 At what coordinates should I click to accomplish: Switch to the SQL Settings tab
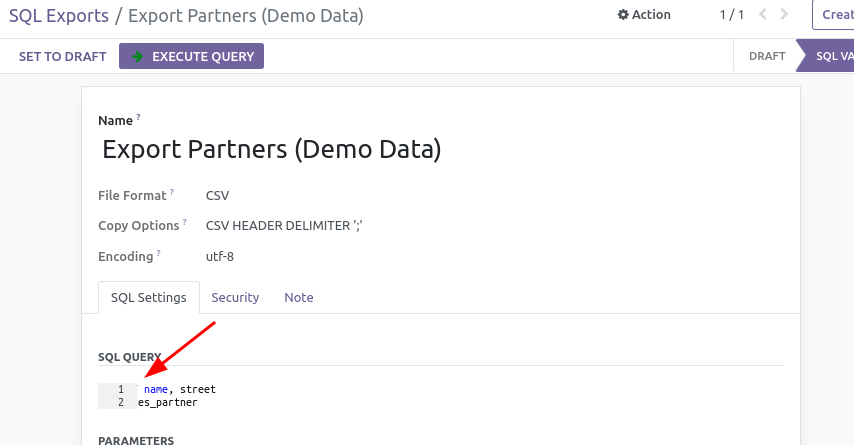pyautogui.click(x=149, y=297)
